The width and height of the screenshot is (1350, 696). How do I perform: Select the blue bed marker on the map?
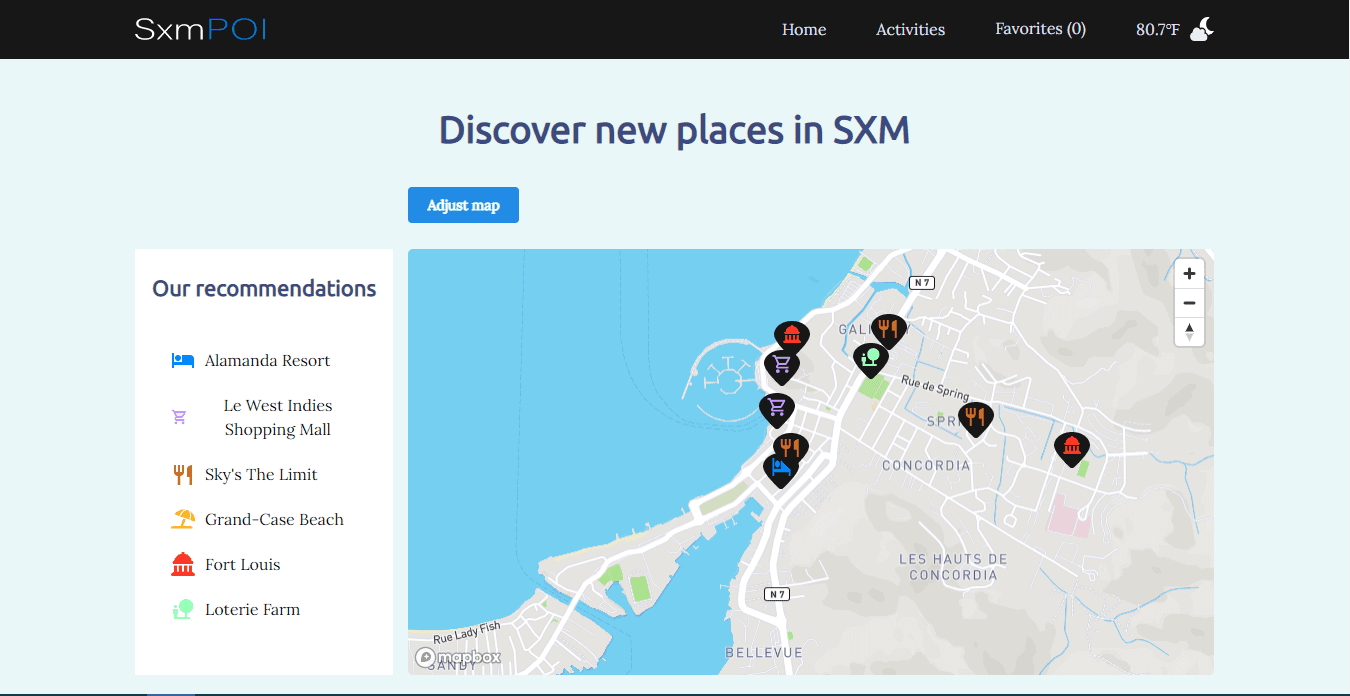pyautogui.click(x=781, y=469)
